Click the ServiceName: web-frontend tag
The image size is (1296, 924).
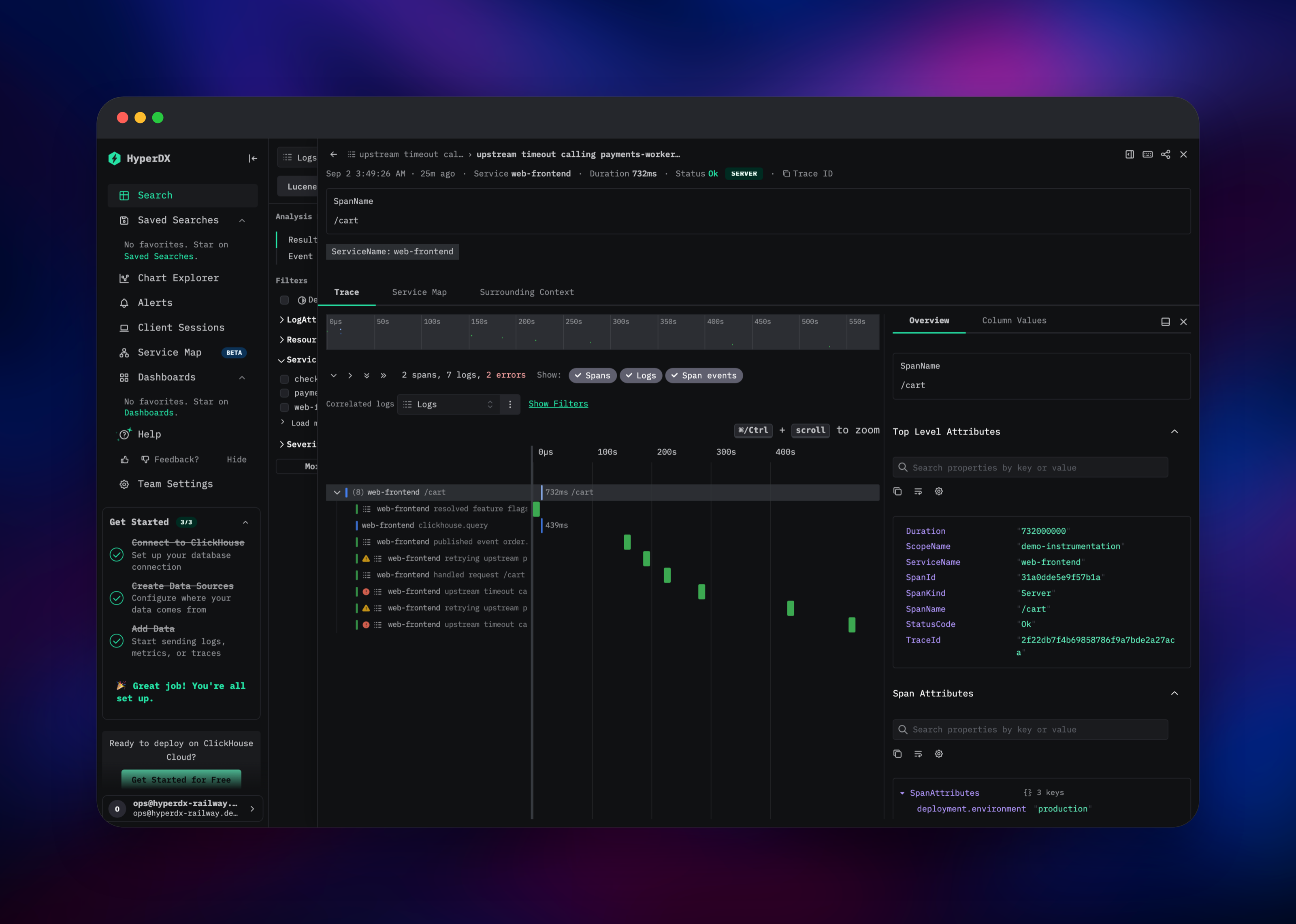[392, 251]
